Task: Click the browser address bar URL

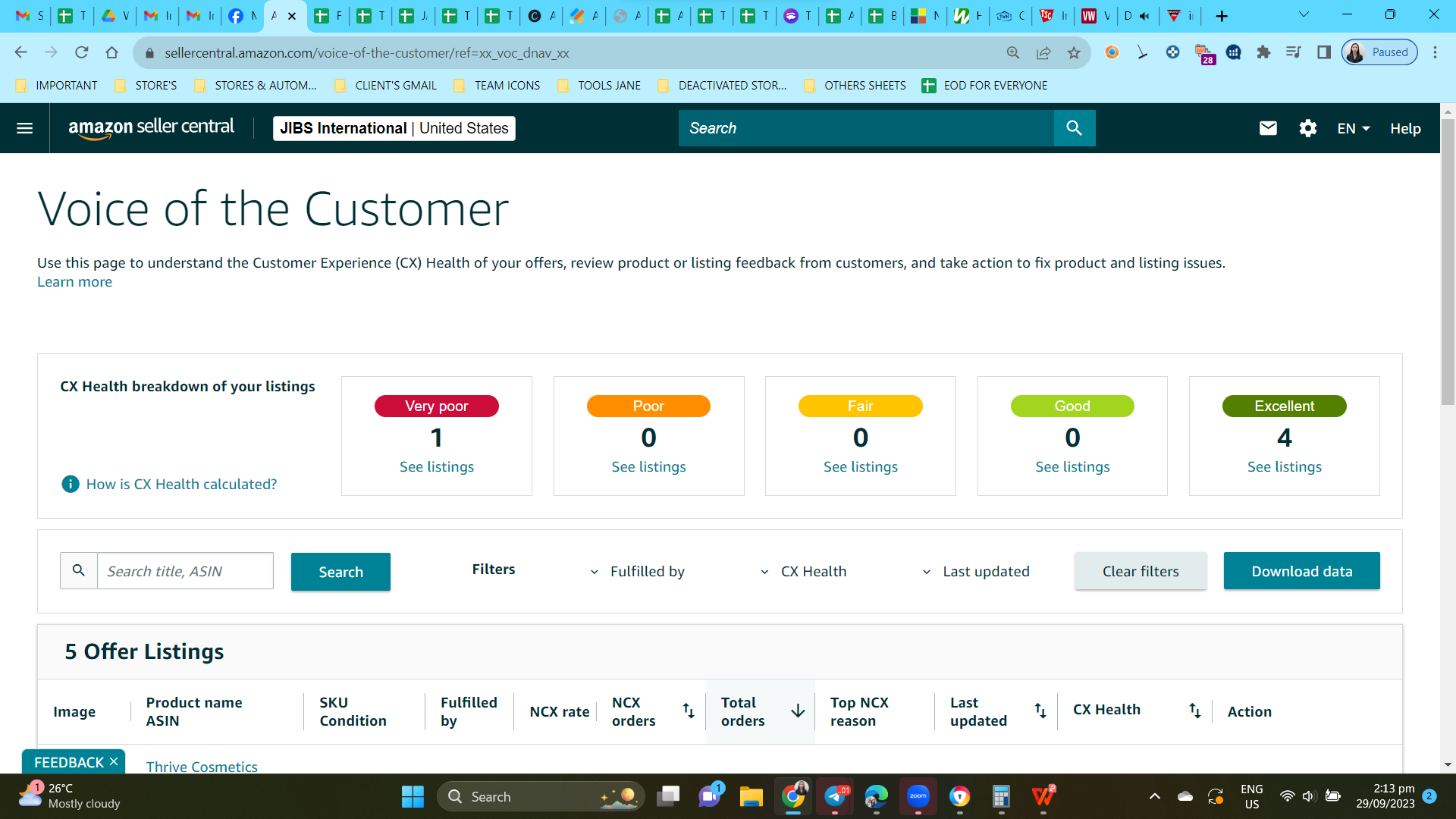Action: point(367,52)
